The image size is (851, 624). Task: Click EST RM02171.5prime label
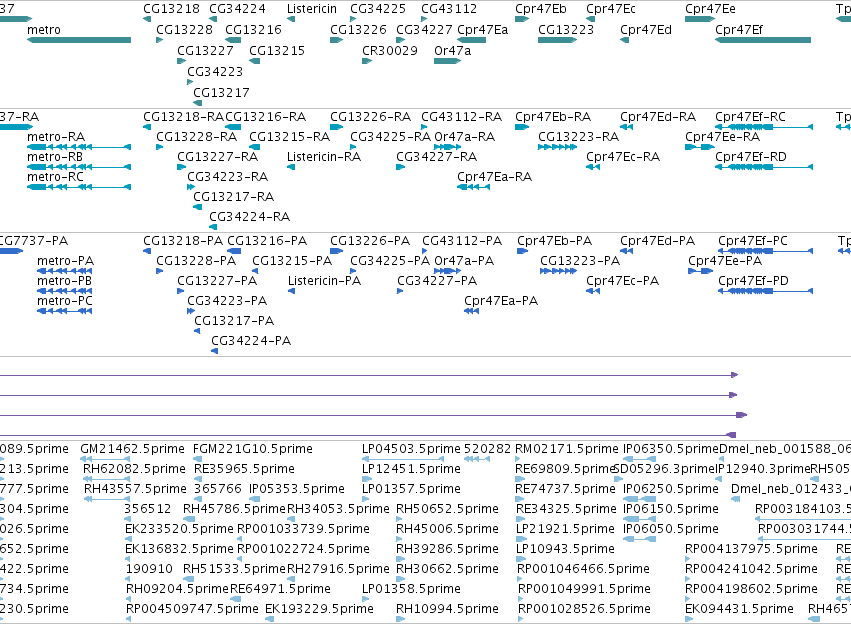pyautogui.click(x=567, y=449)
